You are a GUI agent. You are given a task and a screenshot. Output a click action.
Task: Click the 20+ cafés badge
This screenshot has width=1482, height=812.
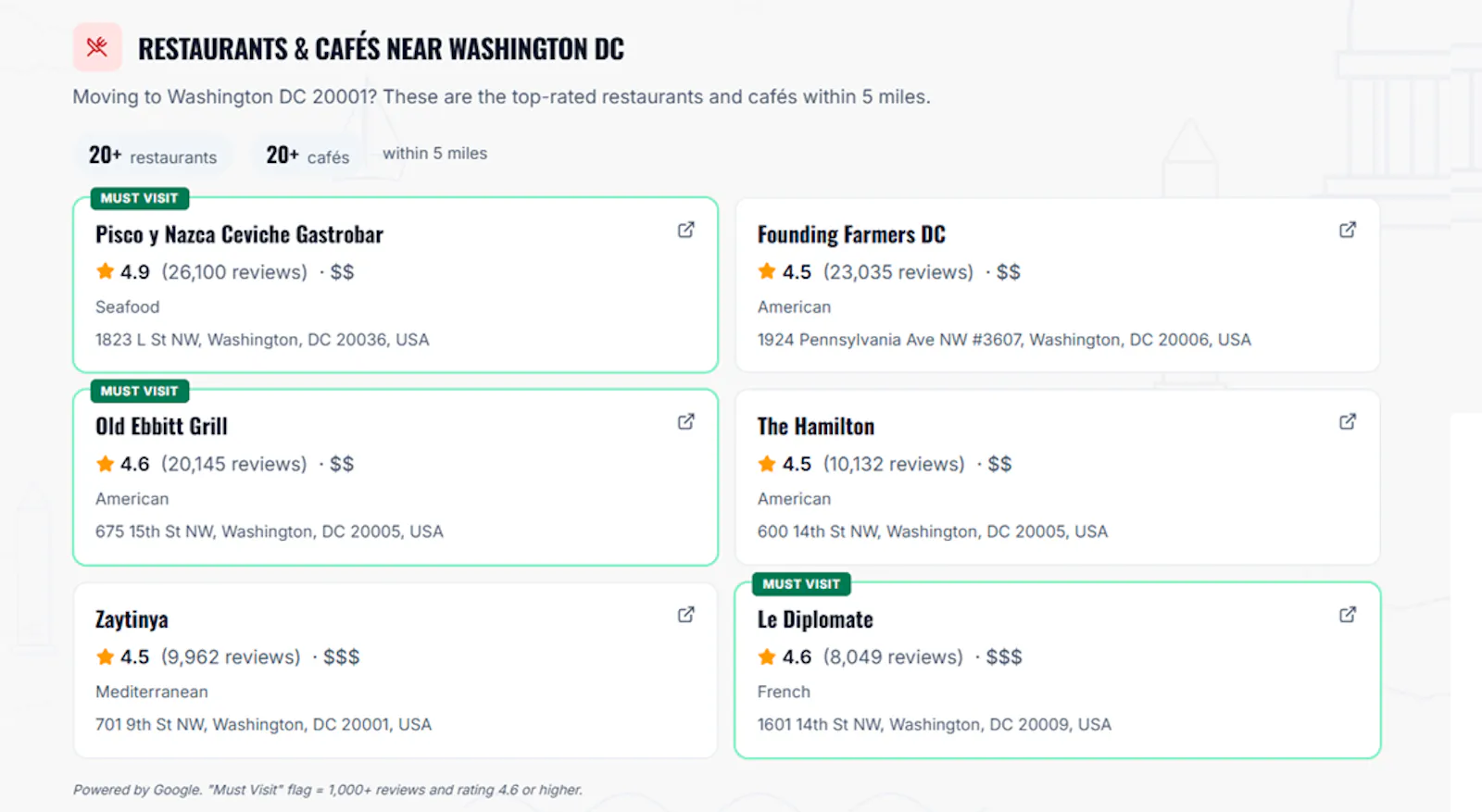[x=308, y=156]
